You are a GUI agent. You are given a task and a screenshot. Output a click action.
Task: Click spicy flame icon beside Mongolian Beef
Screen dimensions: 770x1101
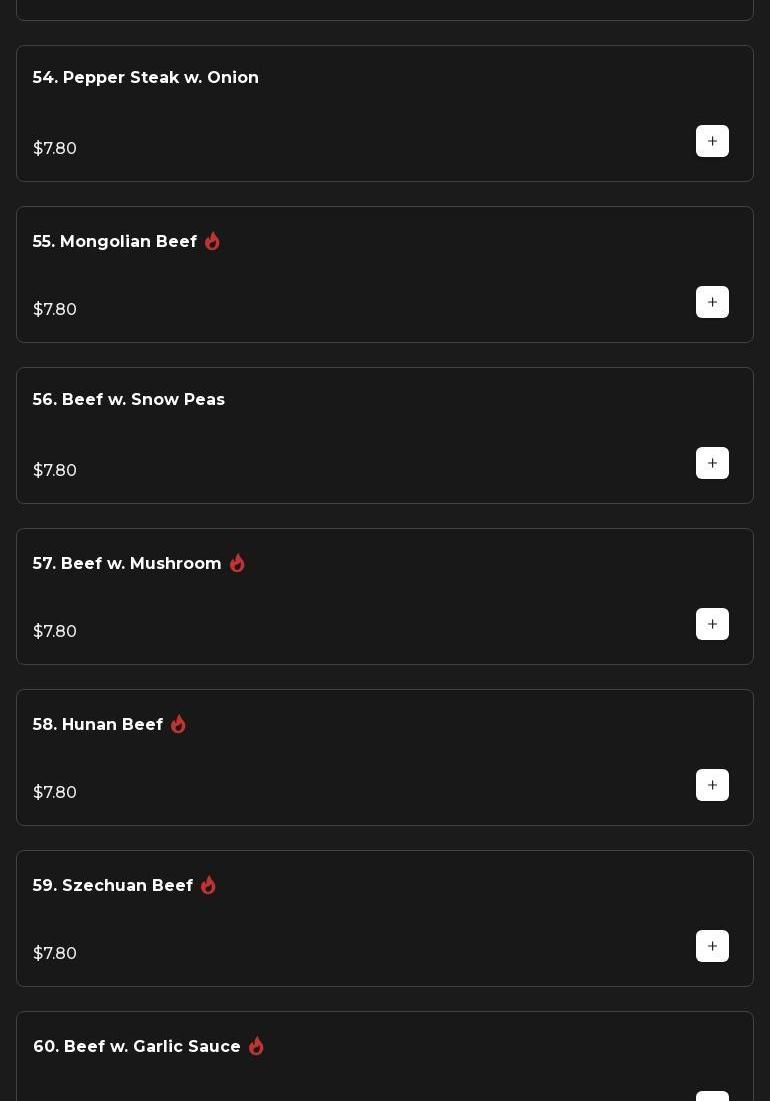tap(212, 241)
